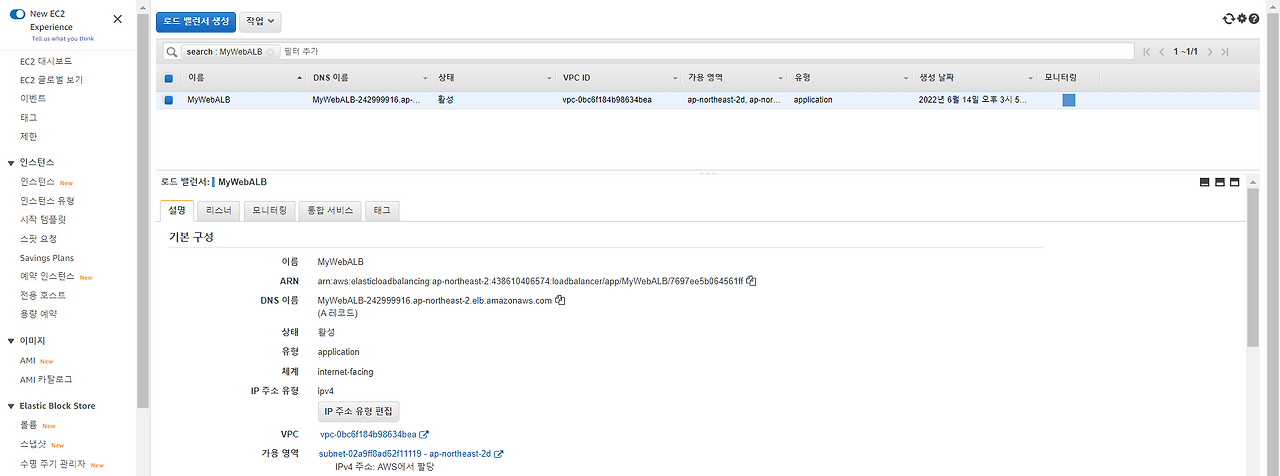The width and height of the screenshot is (1280, 476).
Task: Open 가용 영역 column dropdown arrow
Action: click(x=779, y=78)
